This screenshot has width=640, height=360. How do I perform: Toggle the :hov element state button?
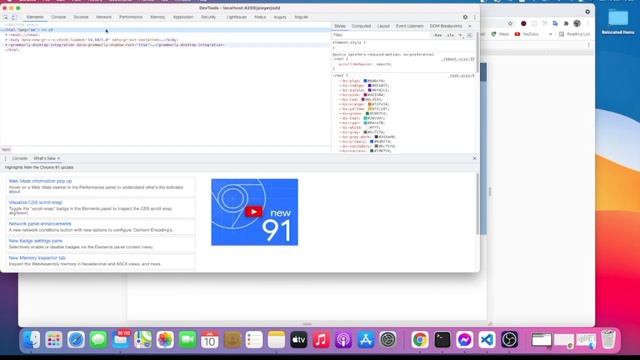pyautogui.click(x=438, y=35)
